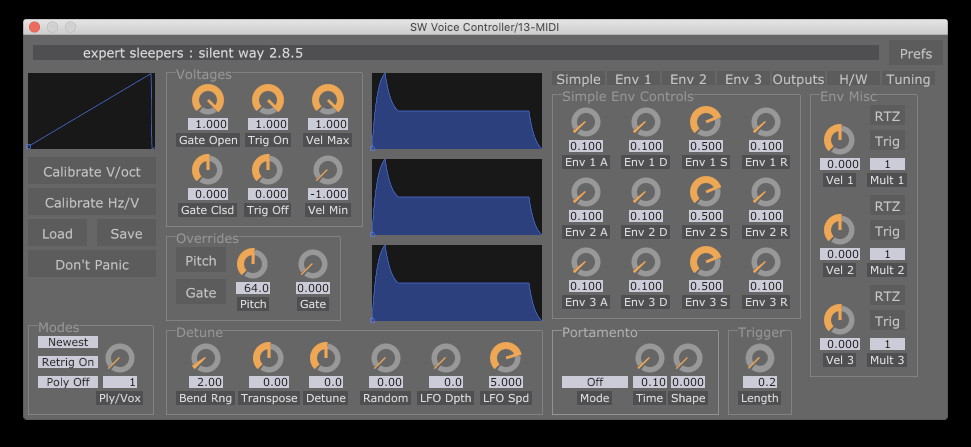Click the Transpose knob
Viewport: 971px width, 447px height.
pyautogui.click(x=268, y=358)
